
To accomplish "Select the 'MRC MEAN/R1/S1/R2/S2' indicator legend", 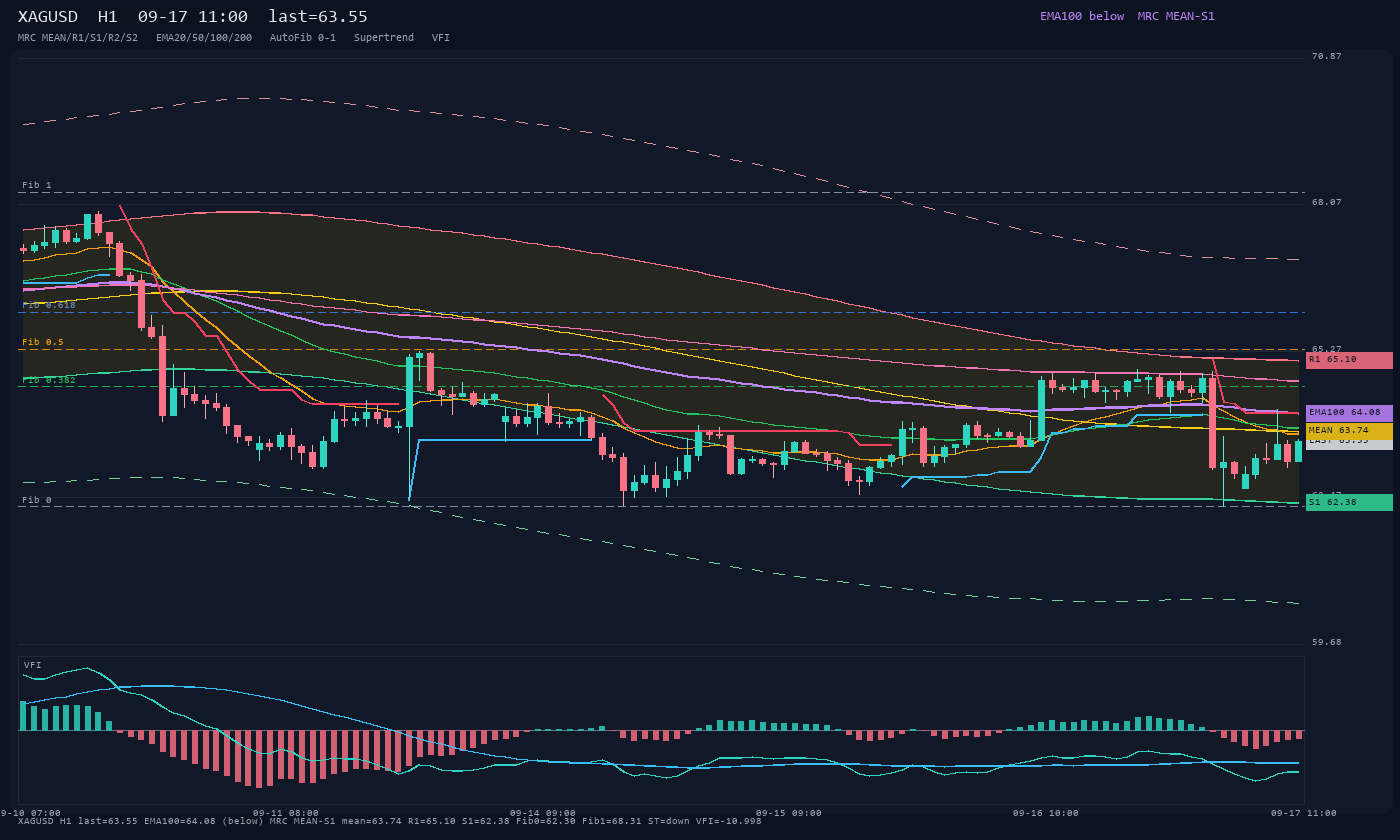I will coord(78,38).
